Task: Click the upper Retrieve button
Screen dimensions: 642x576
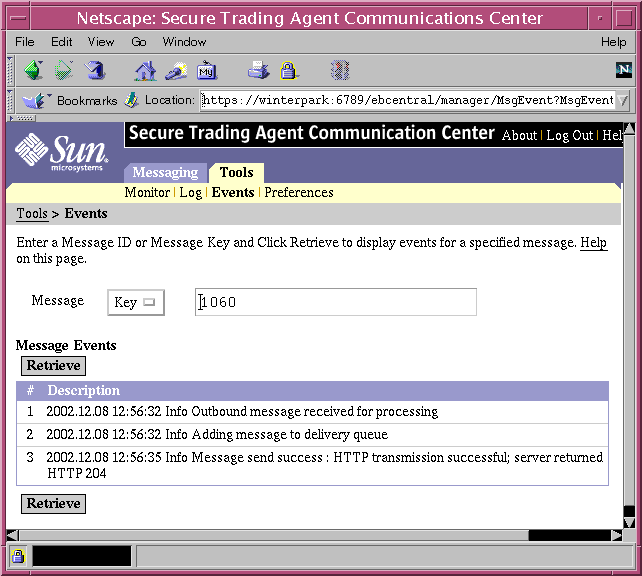Action: pyautogui.click(x=53, y=366)
